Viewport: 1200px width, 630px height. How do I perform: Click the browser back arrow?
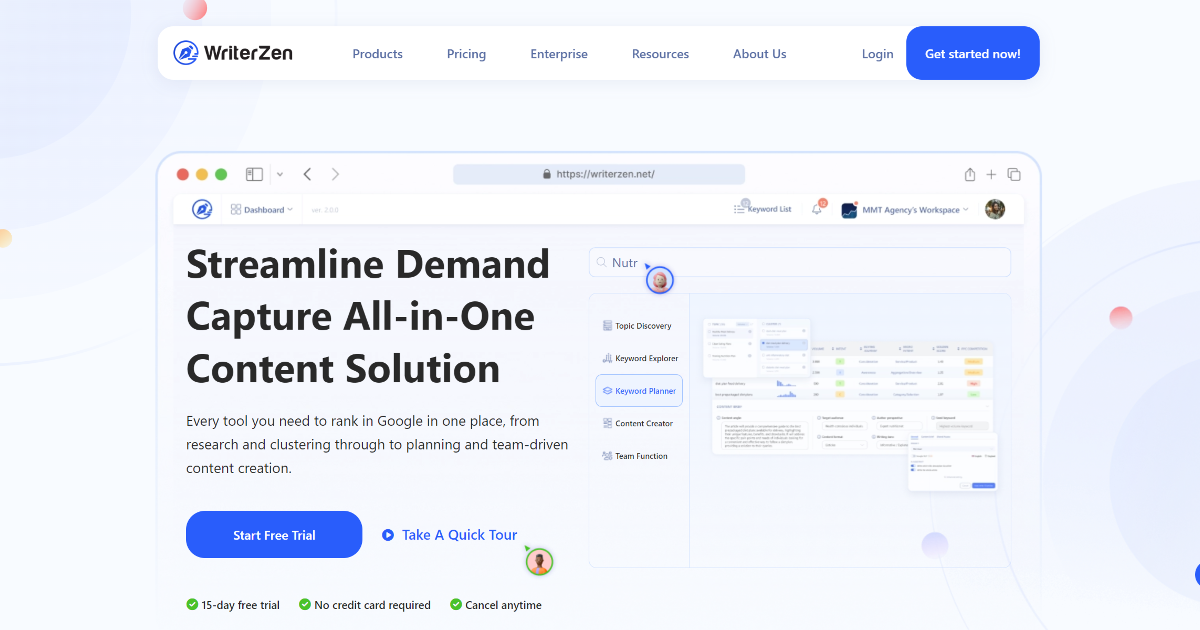pyautogui.click(x=307, y=174)
